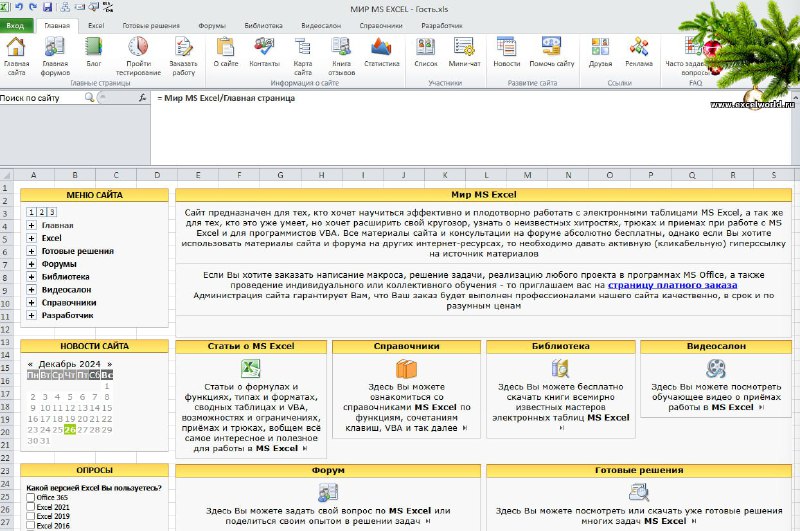Expand the Excel menu tree node
This screenshot has height=531, width=800.
(32, 238)
